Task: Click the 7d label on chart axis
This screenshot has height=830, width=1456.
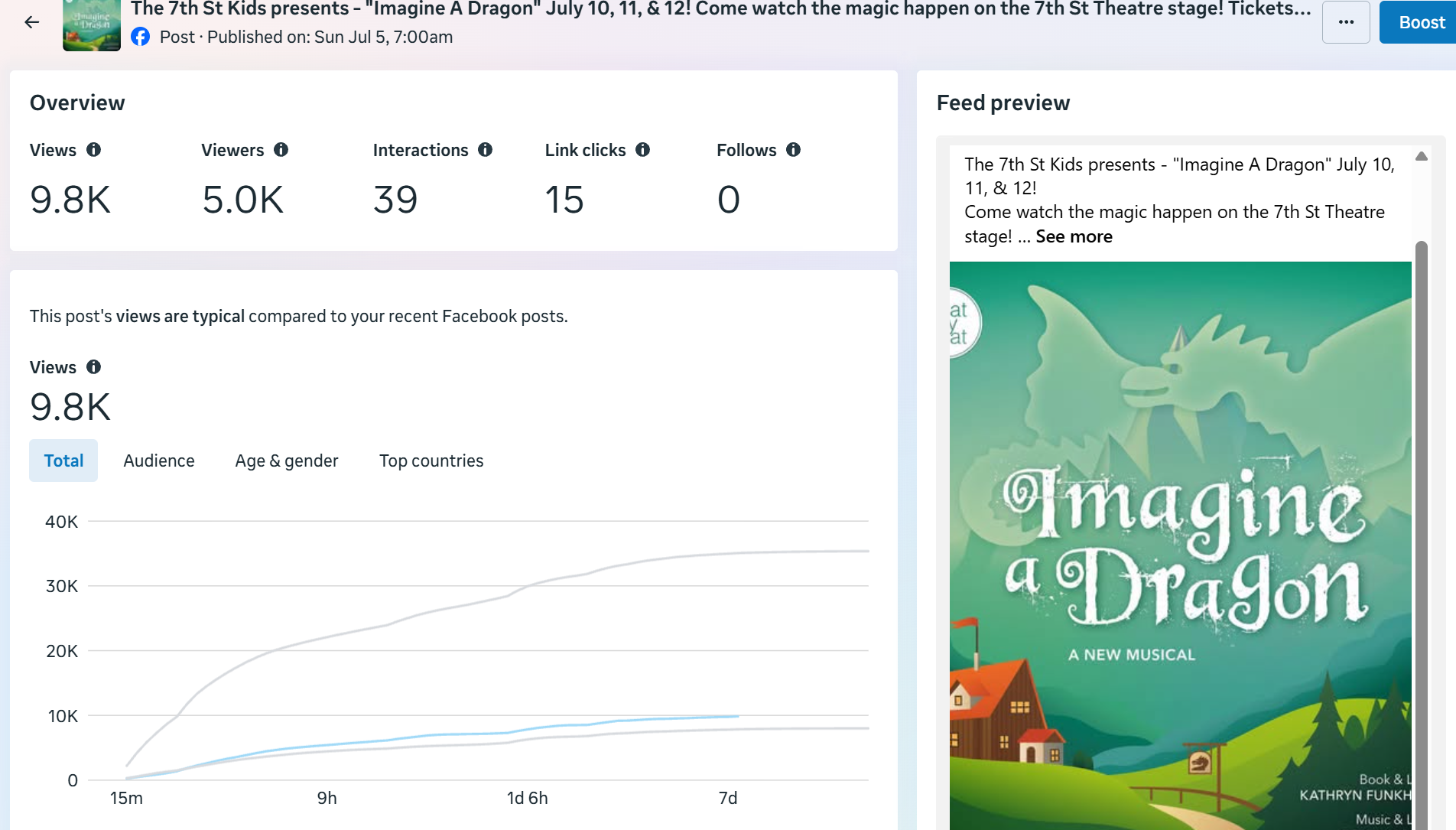Action: pos(728,798)
